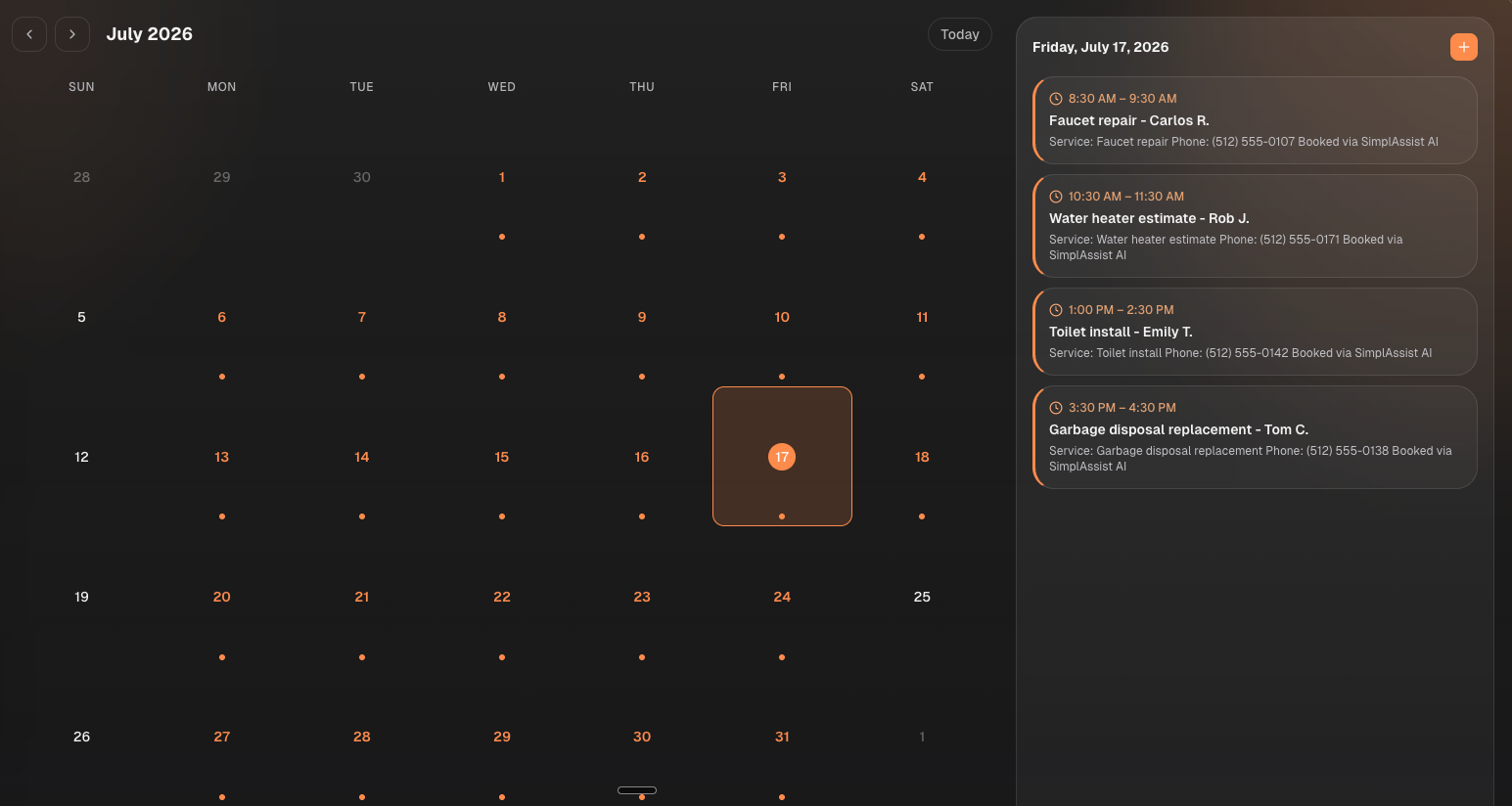Select July 2 on the calendar
This screenshot has height=806, width=1512.
[642, 177]
